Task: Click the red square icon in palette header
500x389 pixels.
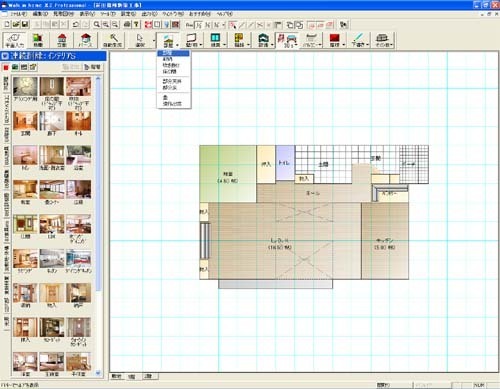Action: coord(6,68)
